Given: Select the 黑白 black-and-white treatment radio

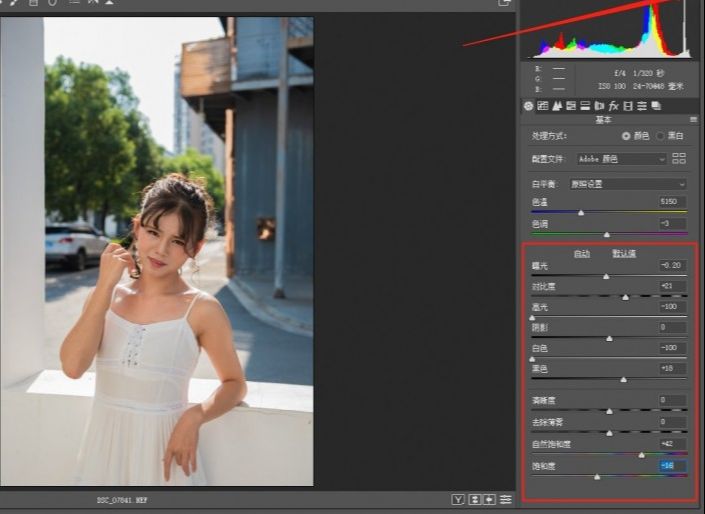Looking at the screenshot, I should tap(660, 136).
